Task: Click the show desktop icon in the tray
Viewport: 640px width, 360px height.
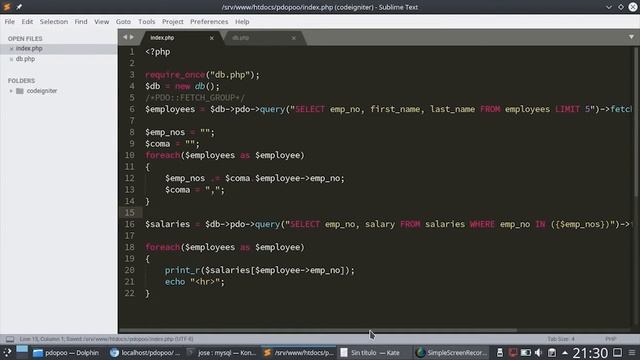Action: (618, 352)
